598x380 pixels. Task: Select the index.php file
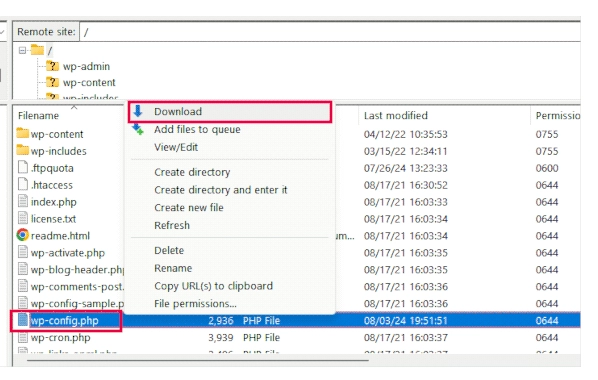53,202
